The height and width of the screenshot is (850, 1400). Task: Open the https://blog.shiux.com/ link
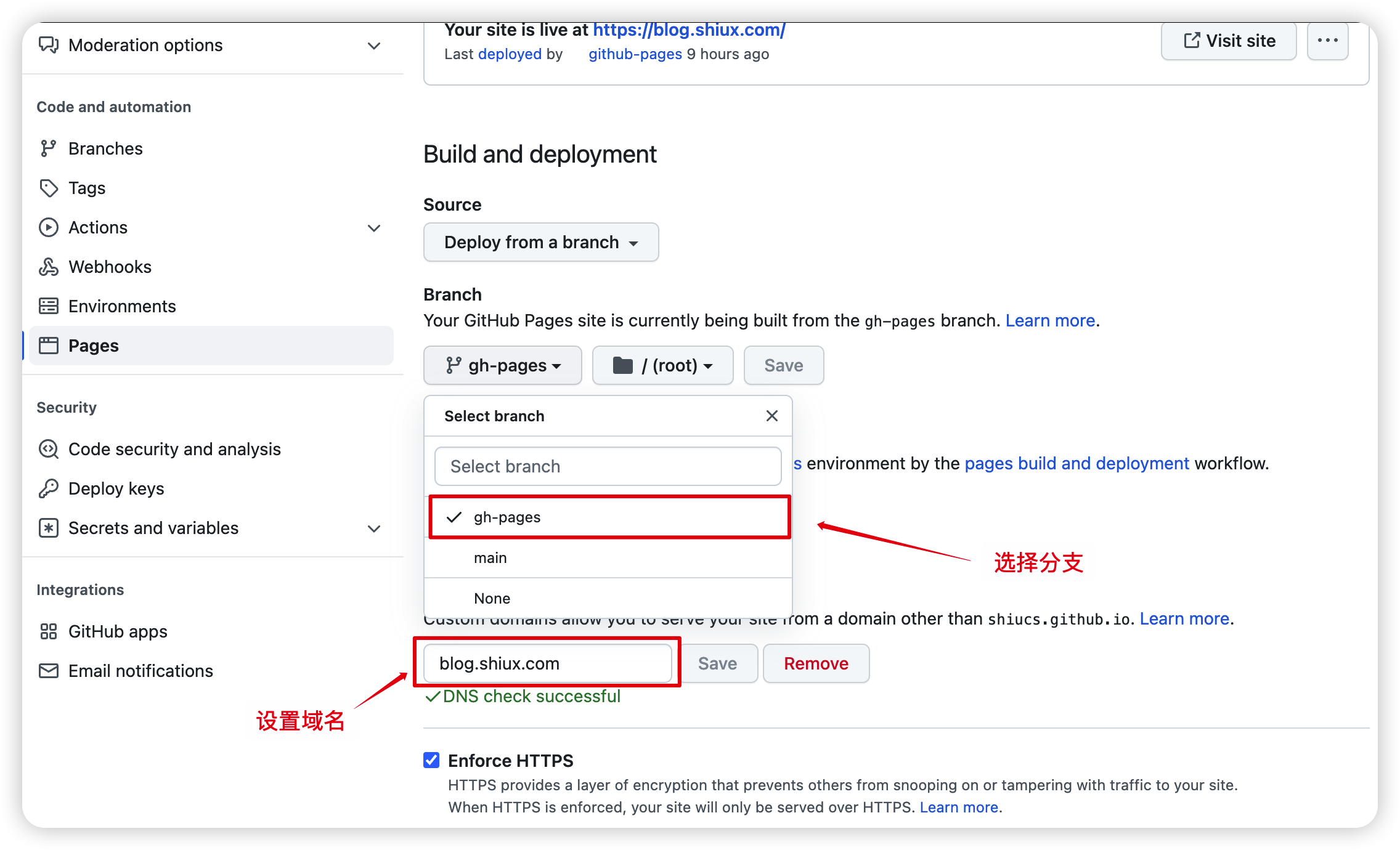(x=689, y=30)
